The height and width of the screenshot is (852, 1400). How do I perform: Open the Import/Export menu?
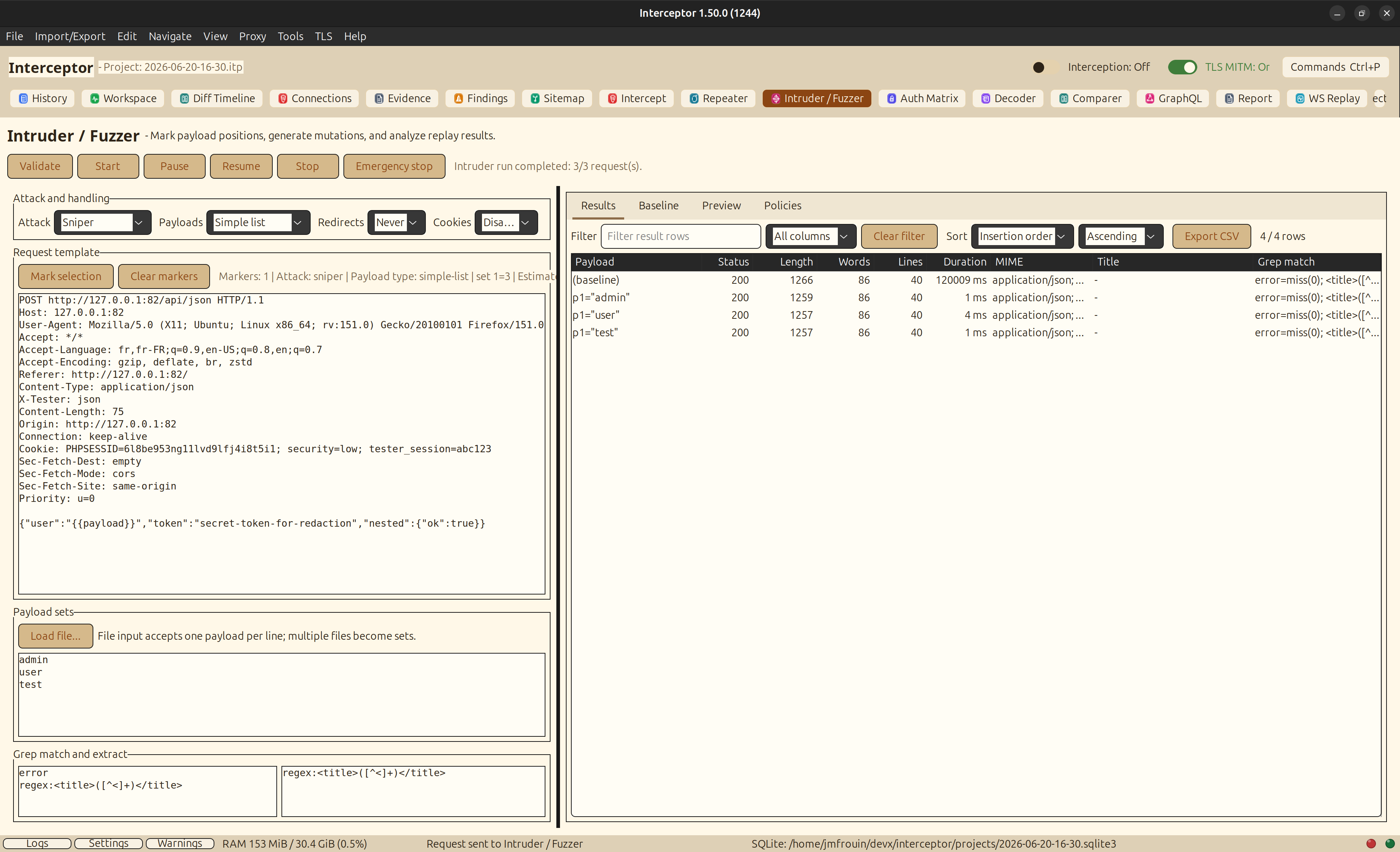point(70,36)
